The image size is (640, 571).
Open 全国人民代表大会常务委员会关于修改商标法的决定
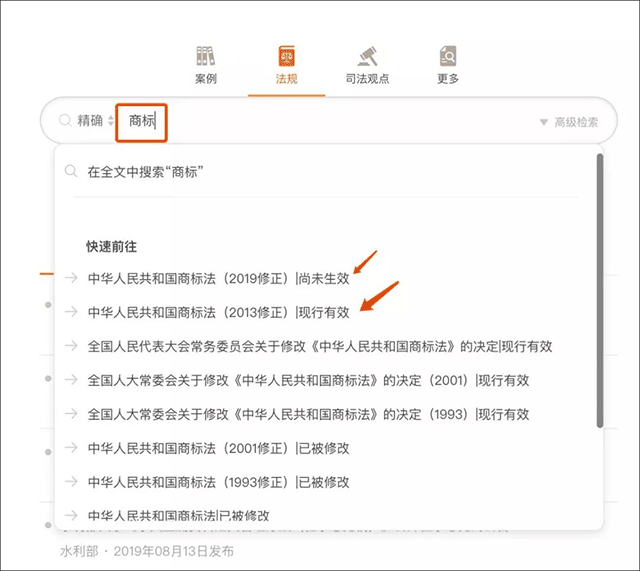(319, 346)
